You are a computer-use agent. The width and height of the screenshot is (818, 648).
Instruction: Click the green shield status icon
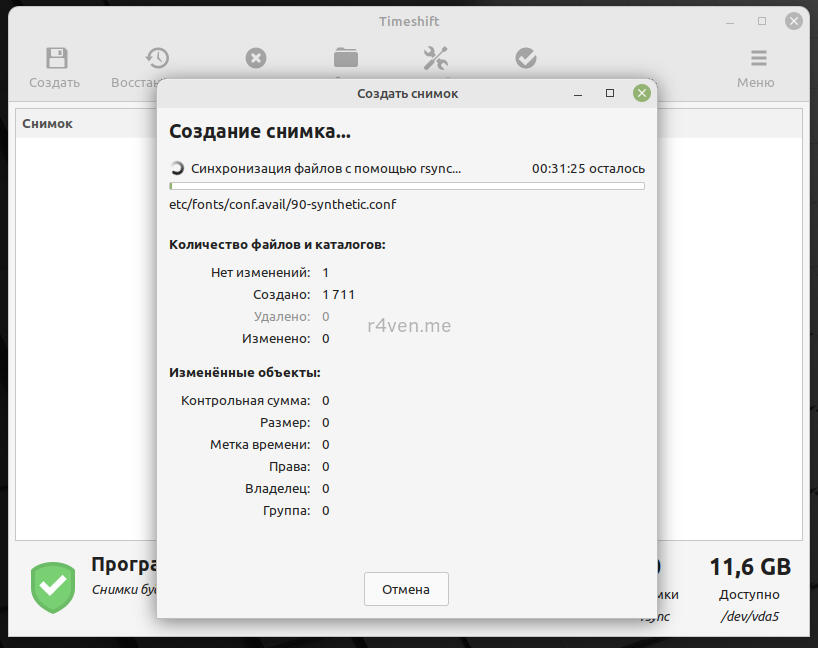[52, 587]
